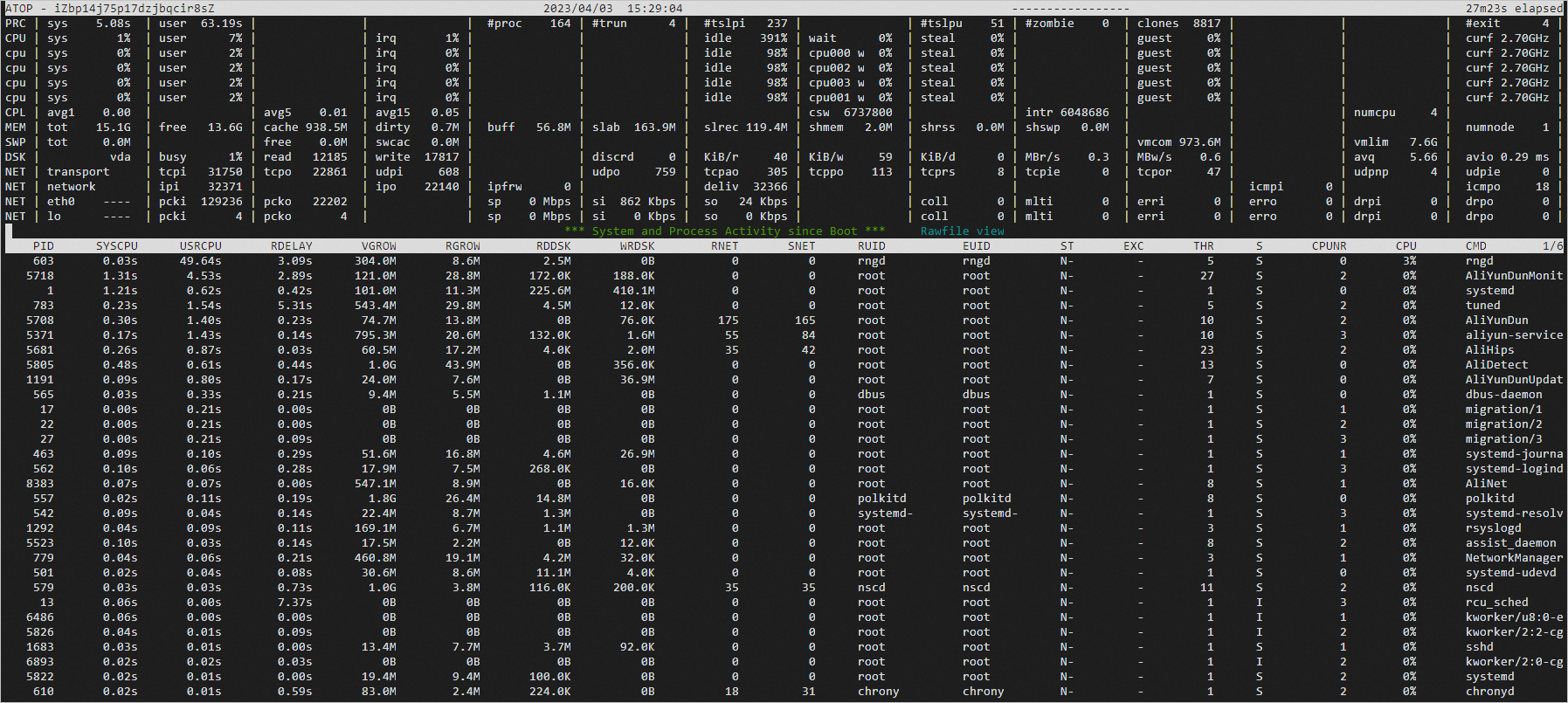Click the PID column header
Image resolution: width=1568 pixels, height=703 pixels.
[x=43, y=246]
